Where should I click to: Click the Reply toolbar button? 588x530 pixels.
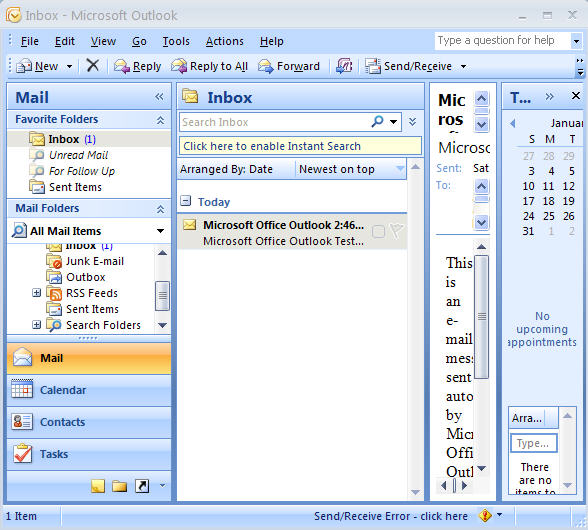coord(138,66)
